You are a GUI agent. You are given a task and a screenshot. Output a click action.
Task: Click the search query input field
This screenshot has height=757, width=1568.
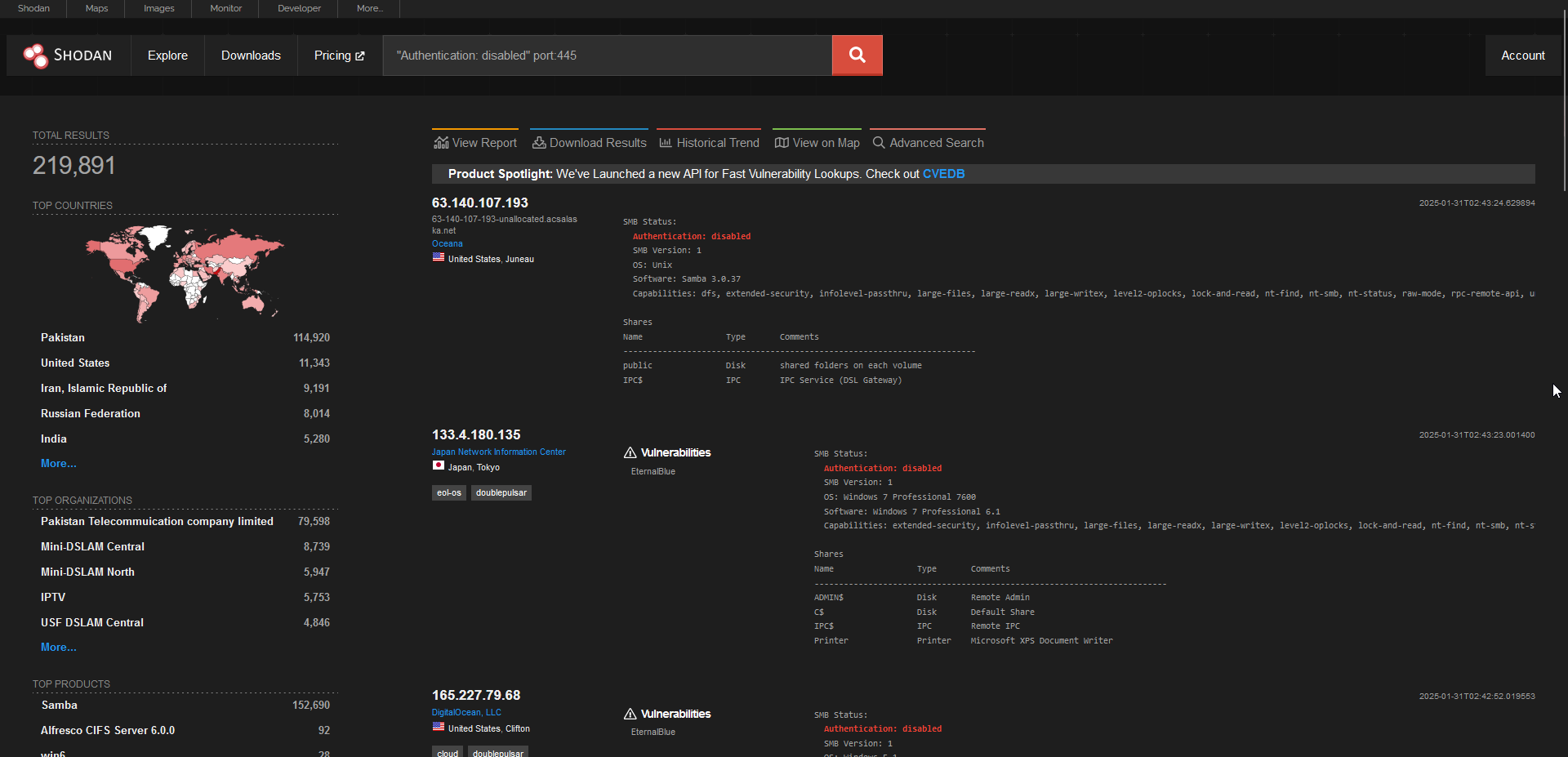(x=608, y=56)
